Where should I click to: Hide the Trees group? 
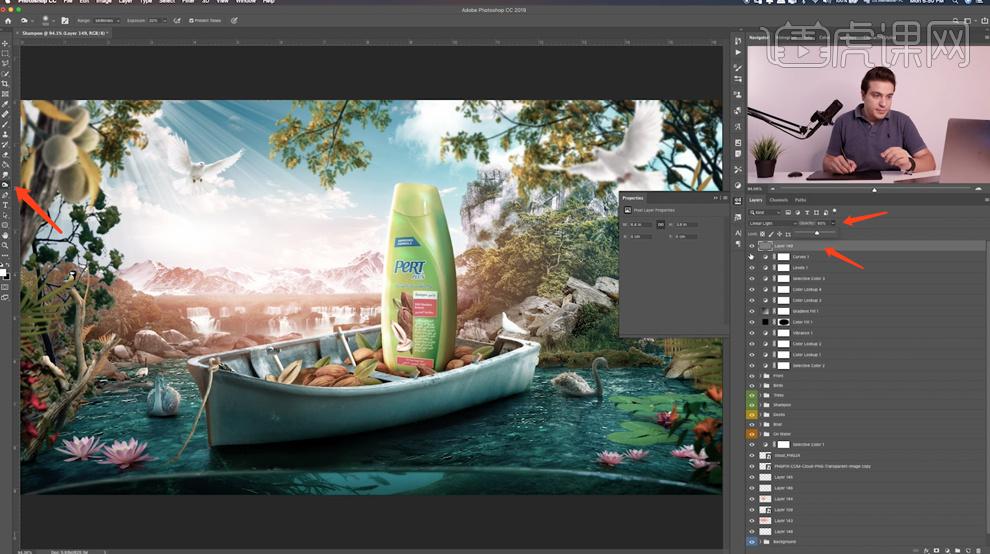[751, 395]
